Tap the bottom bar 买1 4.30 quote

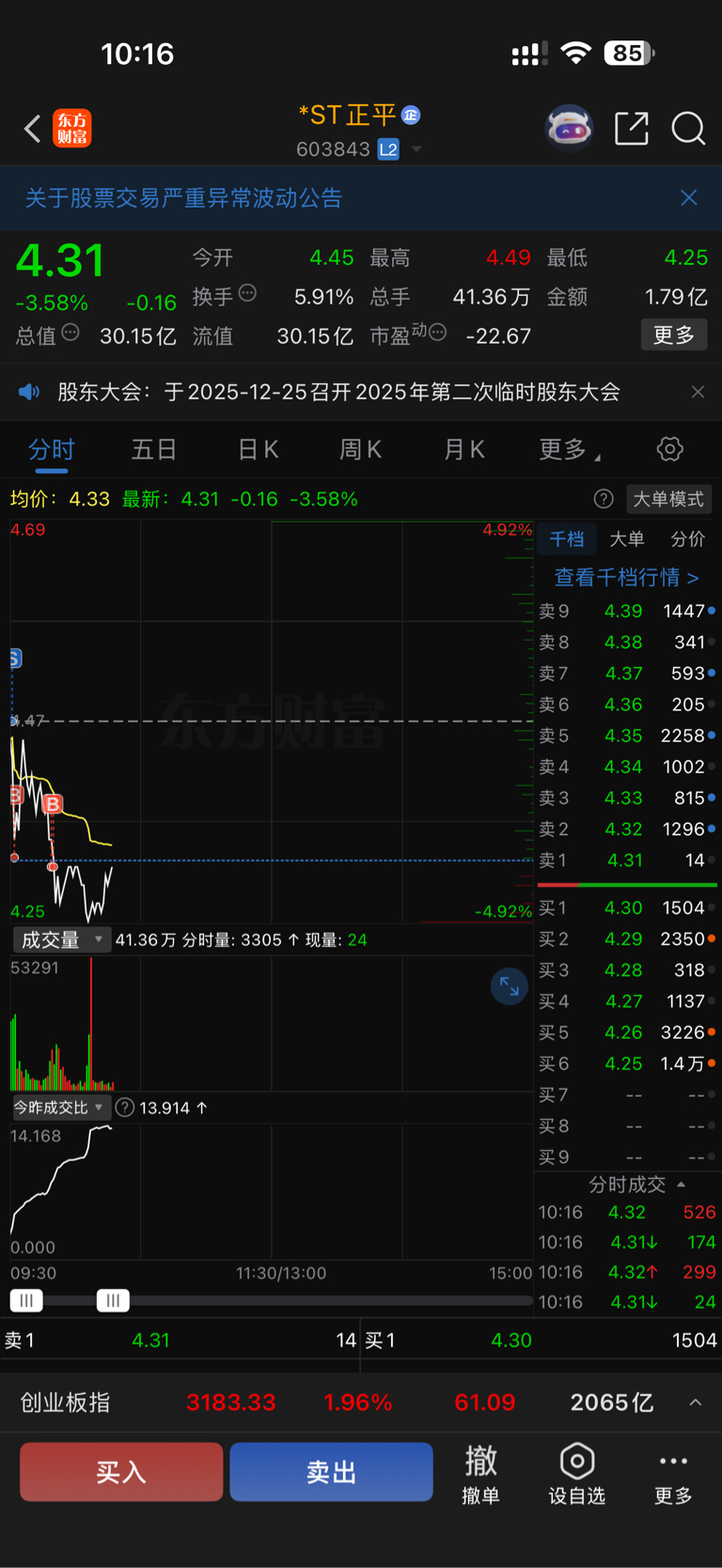pyautogui.click(x=541, y=1341)
